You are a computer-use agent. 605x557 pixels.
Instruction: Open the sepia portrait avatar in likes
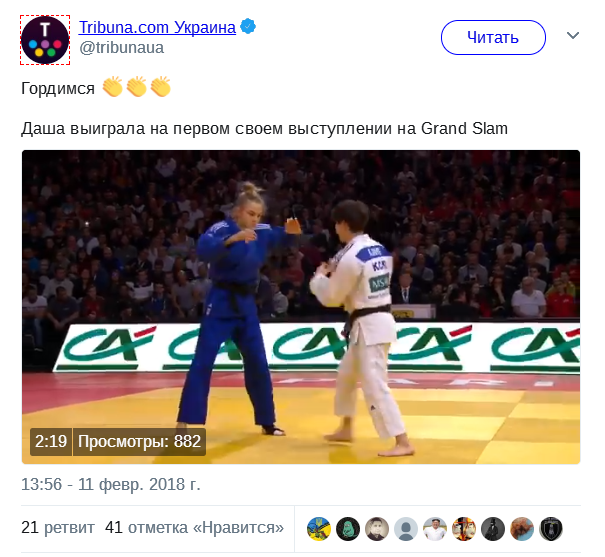377,529
